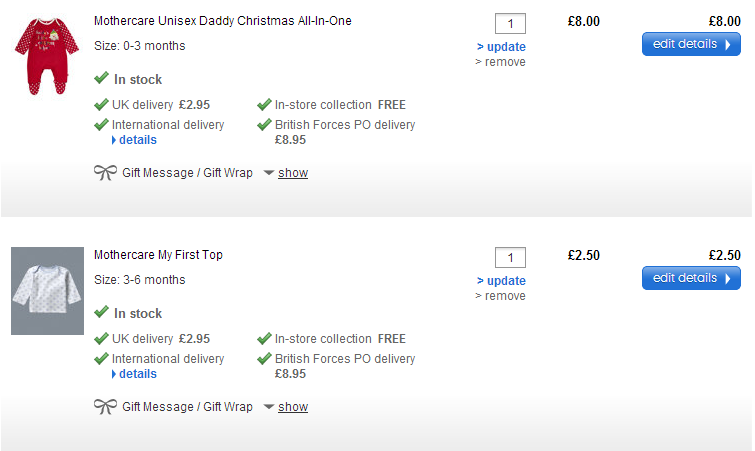This screenshot has width=755, height=451.
Task: Click the In-store collection checkmark for Christmas All-In-One
Action: point(264,104)
